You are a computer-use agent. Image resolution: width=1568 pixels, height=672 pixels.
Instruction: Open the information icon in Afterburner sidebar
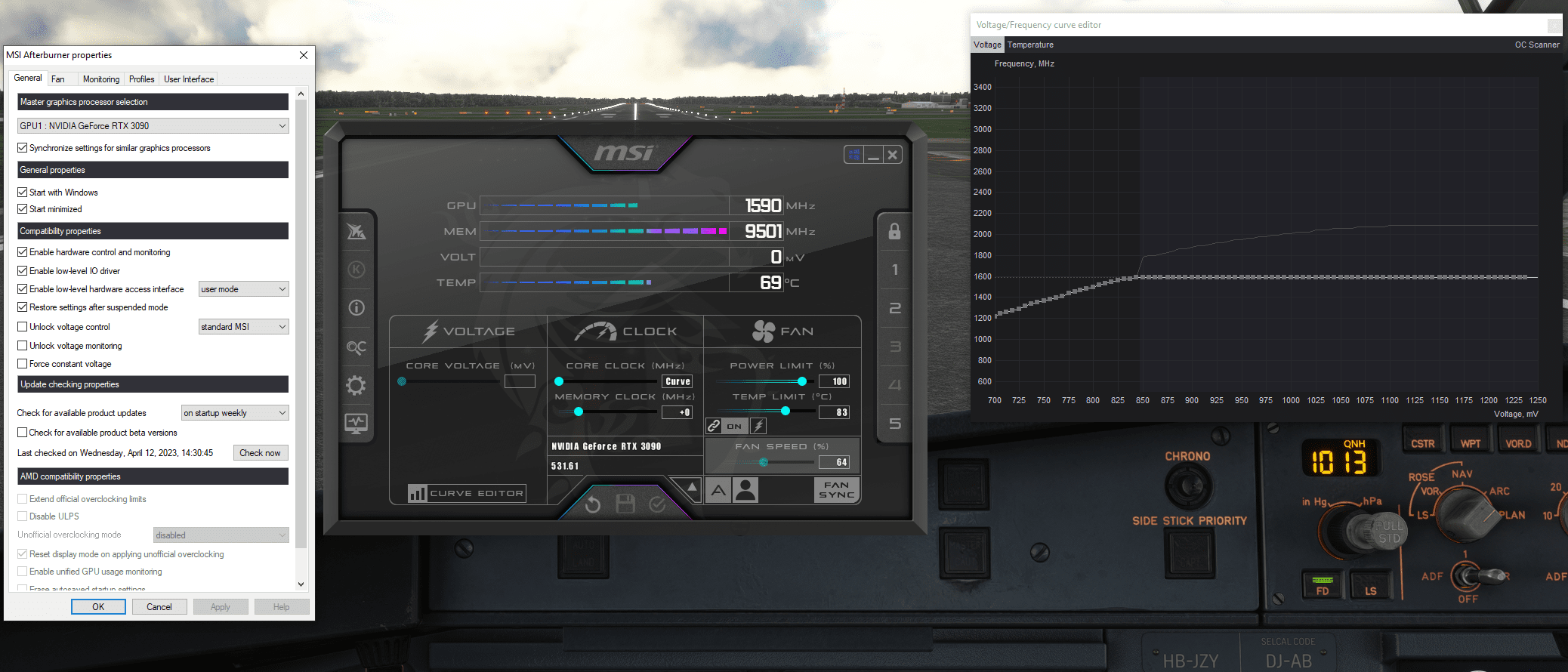(x=357, y=308)
